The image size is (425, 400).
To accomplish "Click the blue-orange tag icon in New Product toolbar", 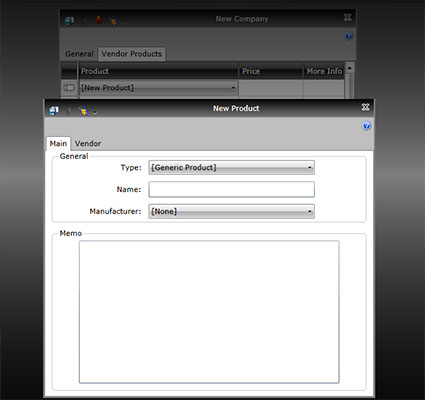I will tap(83, 111).
